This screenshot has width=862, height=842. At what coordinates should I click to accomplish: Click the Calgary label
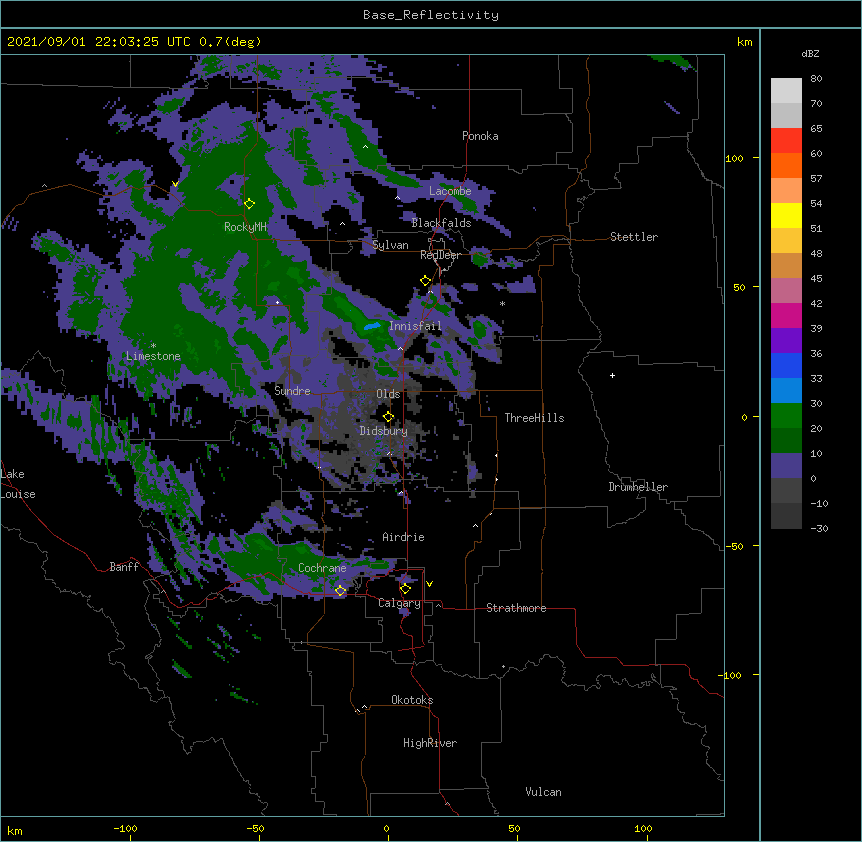pos(399,603)
